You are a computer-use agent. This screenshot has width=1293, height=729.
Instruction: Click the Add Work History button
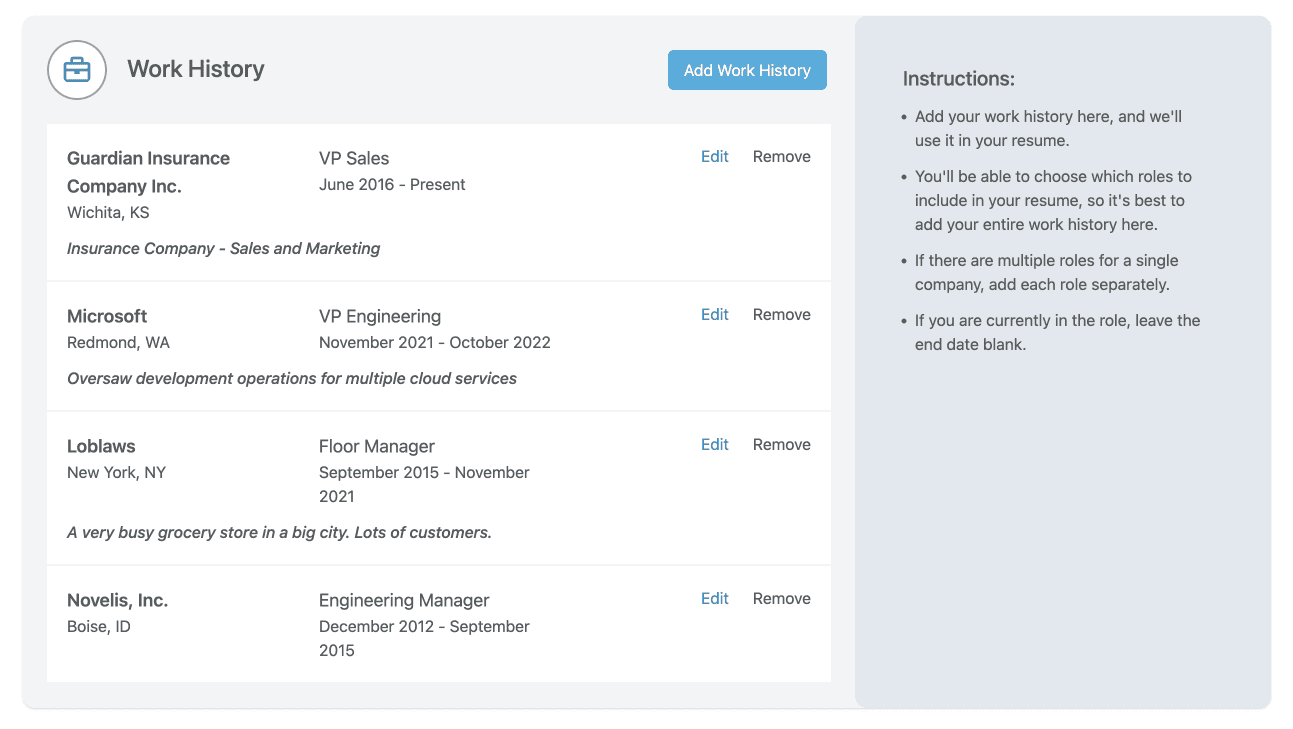pyautogui.click(x=747, y=70)
